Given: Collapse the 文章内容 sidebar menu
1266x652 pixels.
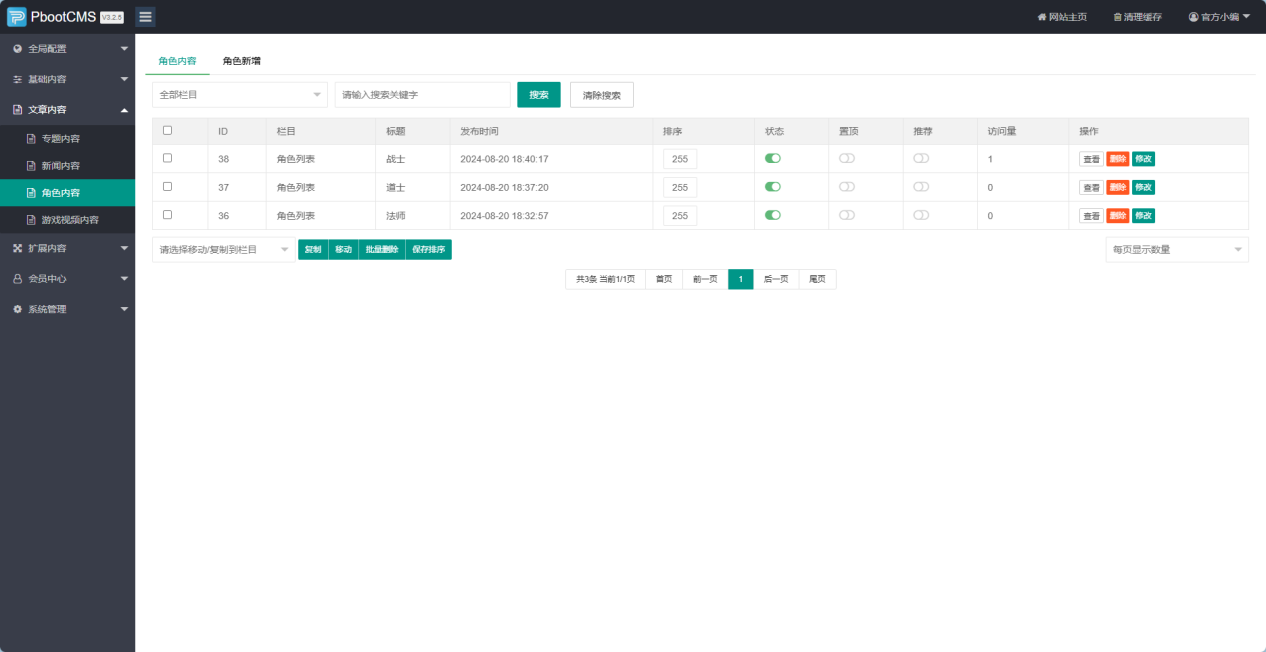Looking at the screenshot, I should pos(67,109).
